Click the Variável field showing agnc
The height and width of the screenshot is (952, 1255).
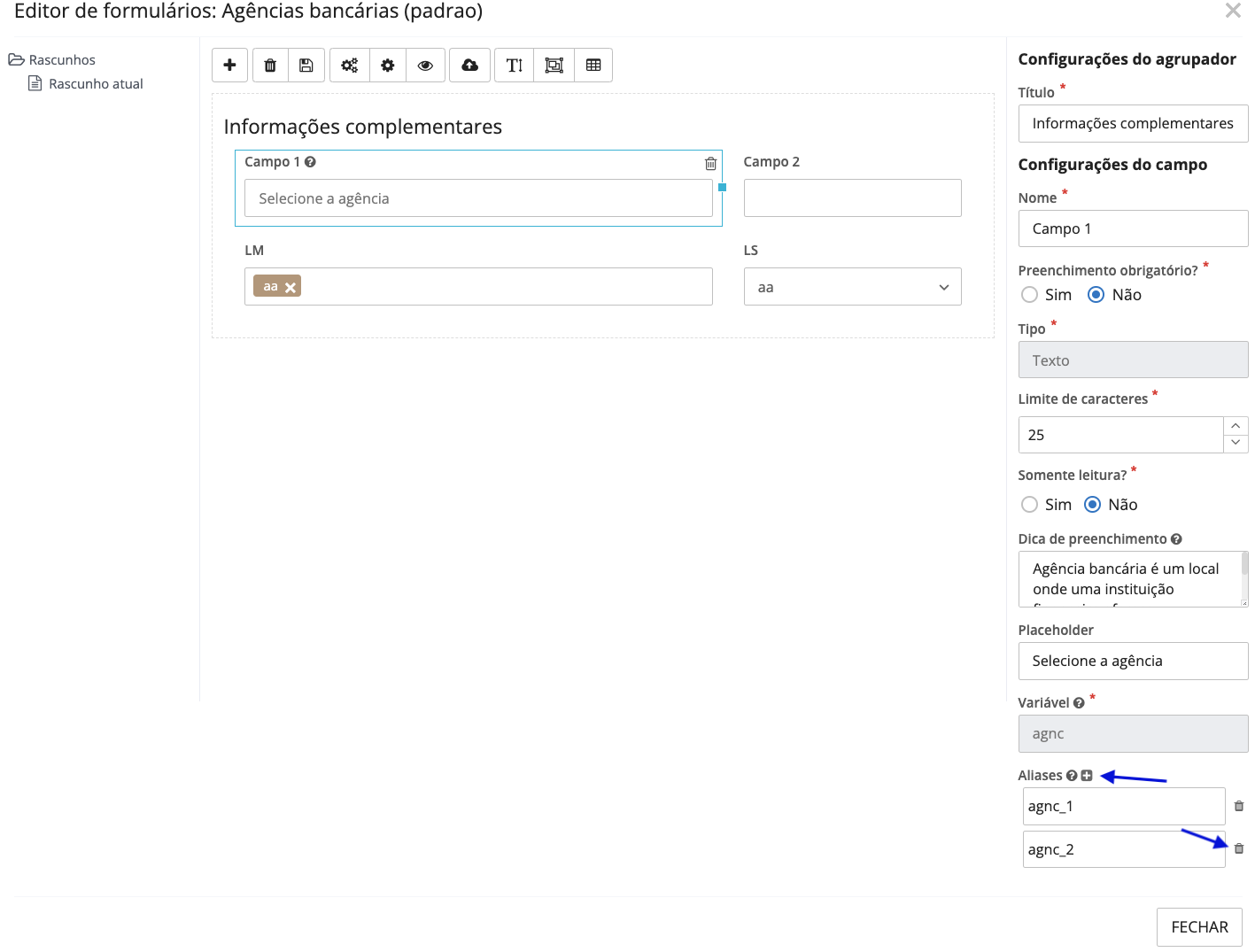1133,733
